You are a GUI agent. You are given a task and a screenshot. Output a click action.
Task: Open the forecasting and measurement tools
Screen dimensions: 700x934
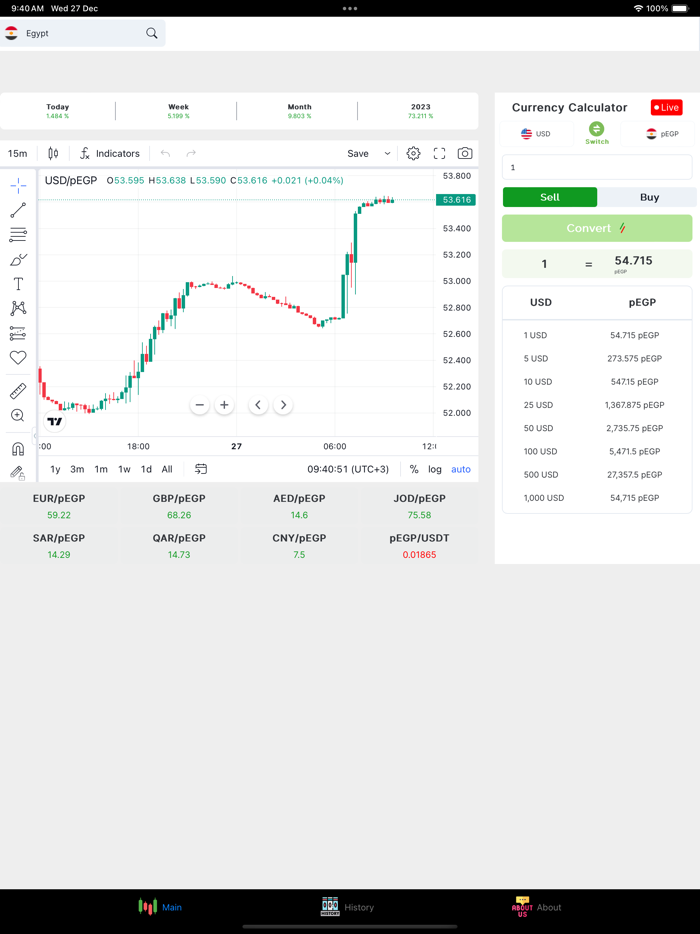click(18, 333)
